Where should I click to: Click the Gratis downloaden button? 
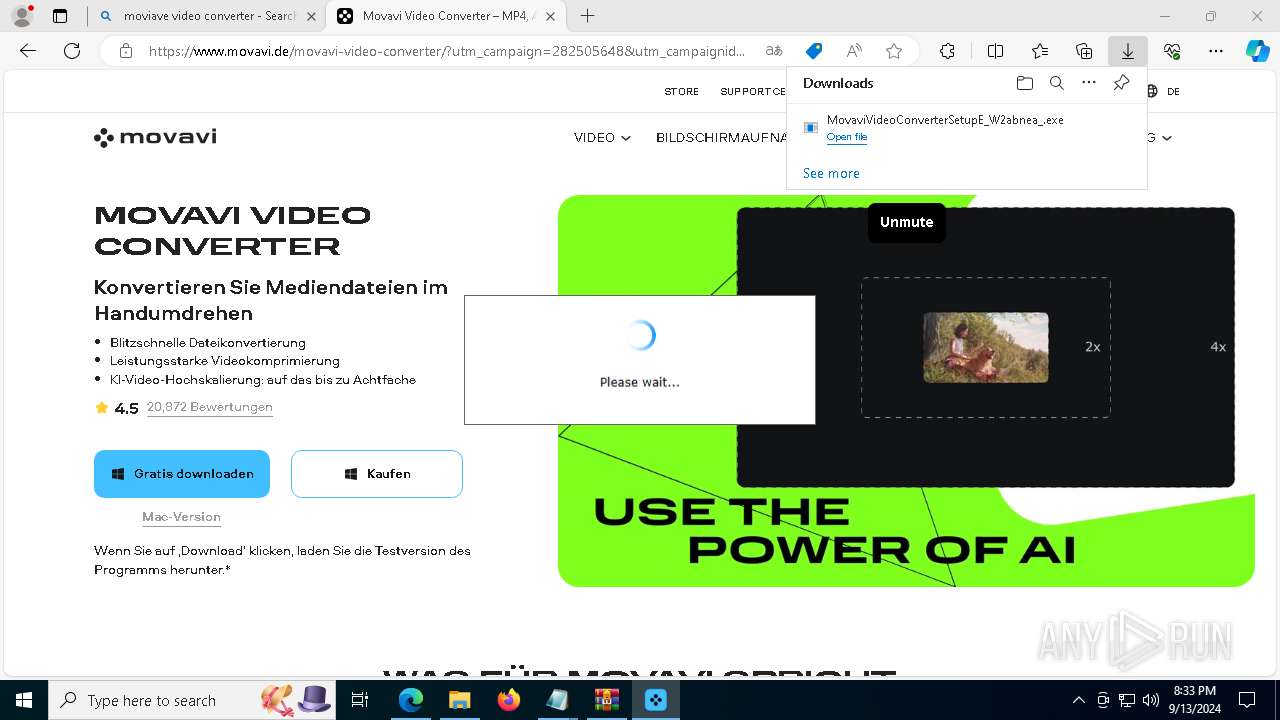pyautogui.click(x=182, y=474)
